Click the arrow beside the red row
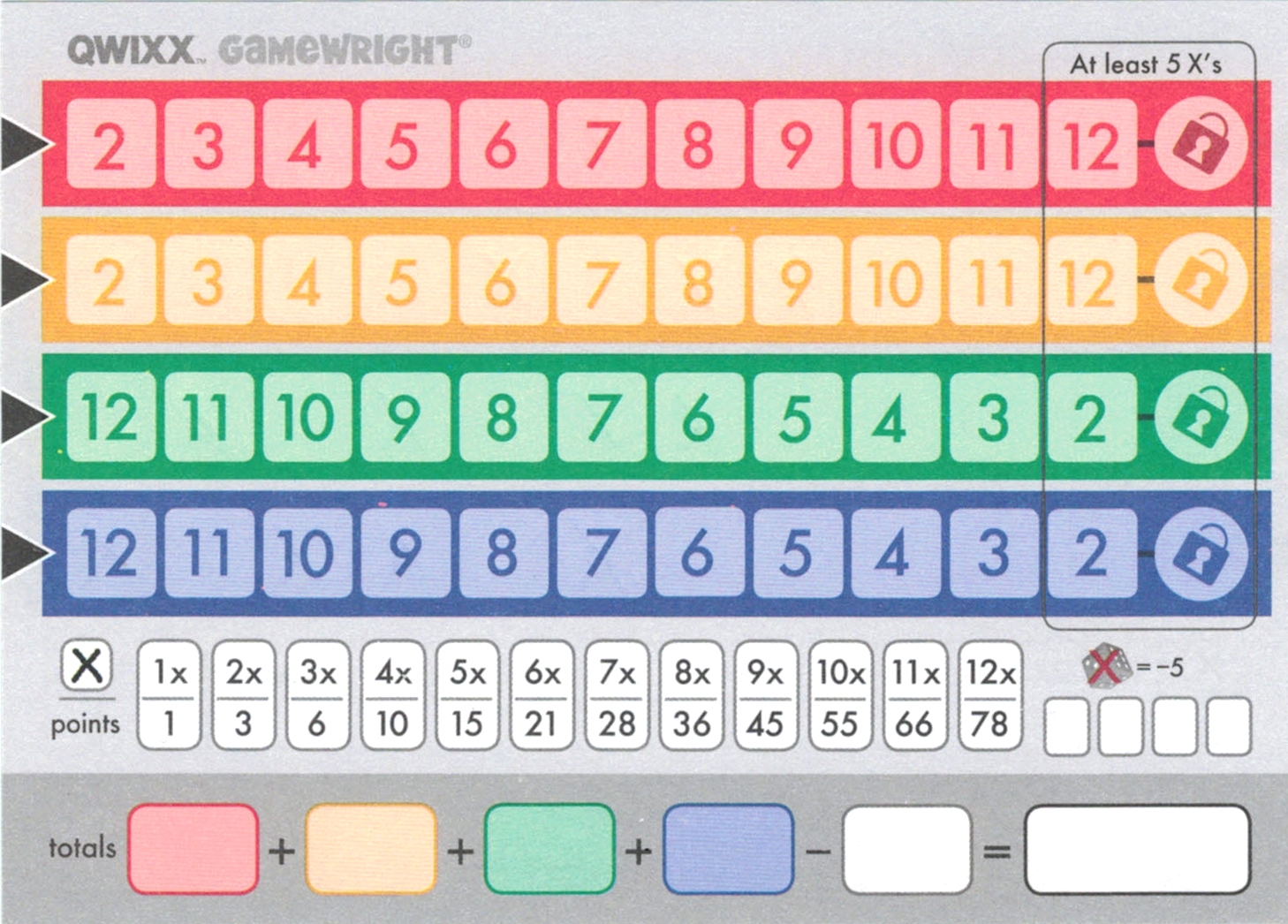Screen dimensions: 1288x924 click(x=22, y=144)
